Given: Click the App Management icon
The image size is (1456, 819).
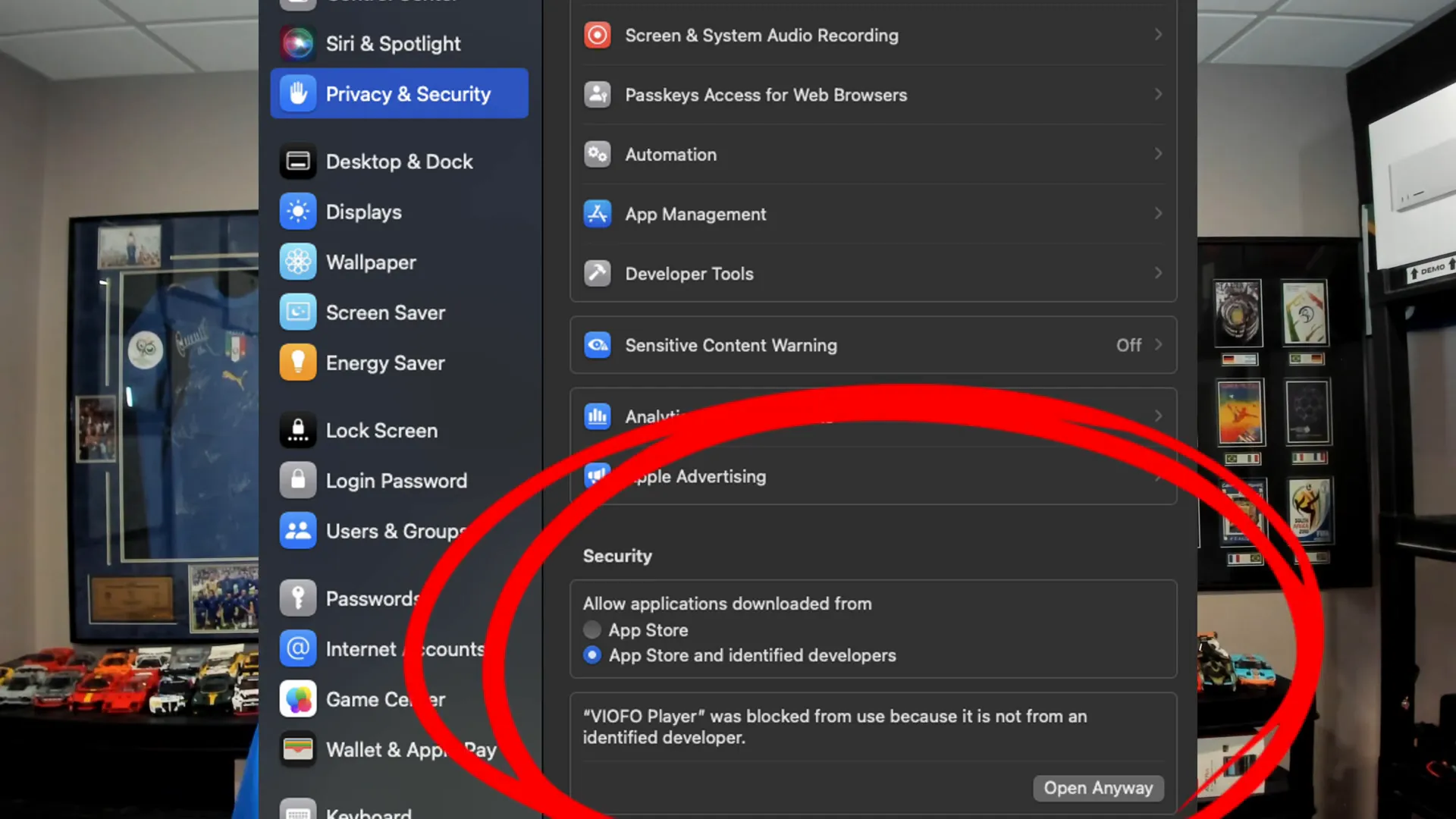Looking at the screenshot, I should pos(598,214).
